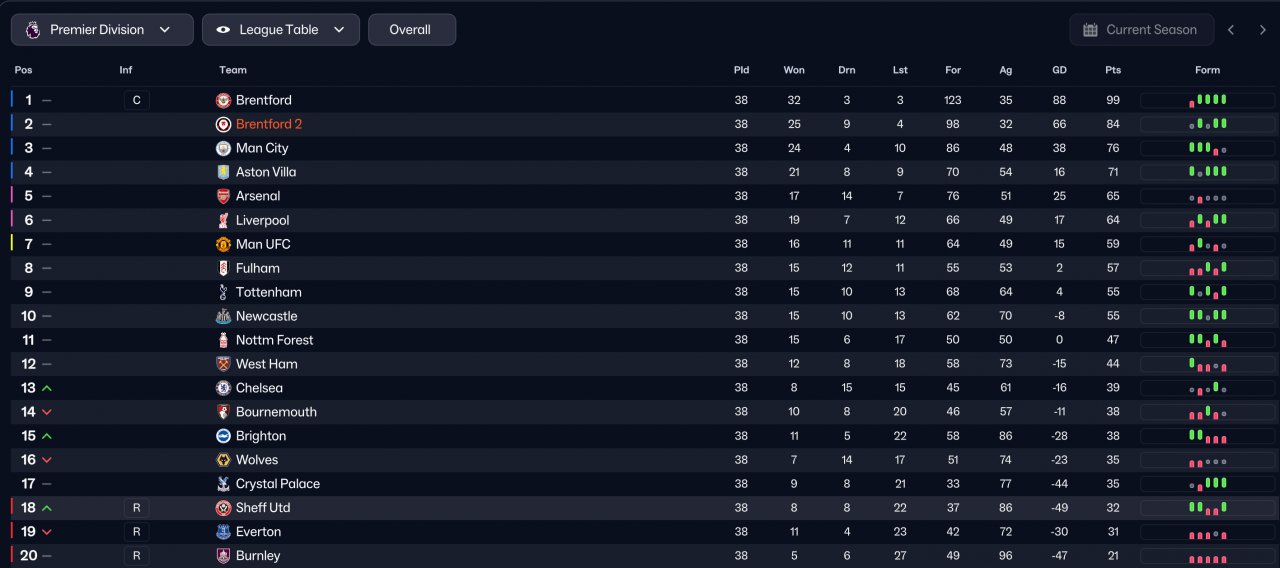Screen dimensions: 1280x568
Task: Click the Chelsea club badge
Action: pos(223,388)
